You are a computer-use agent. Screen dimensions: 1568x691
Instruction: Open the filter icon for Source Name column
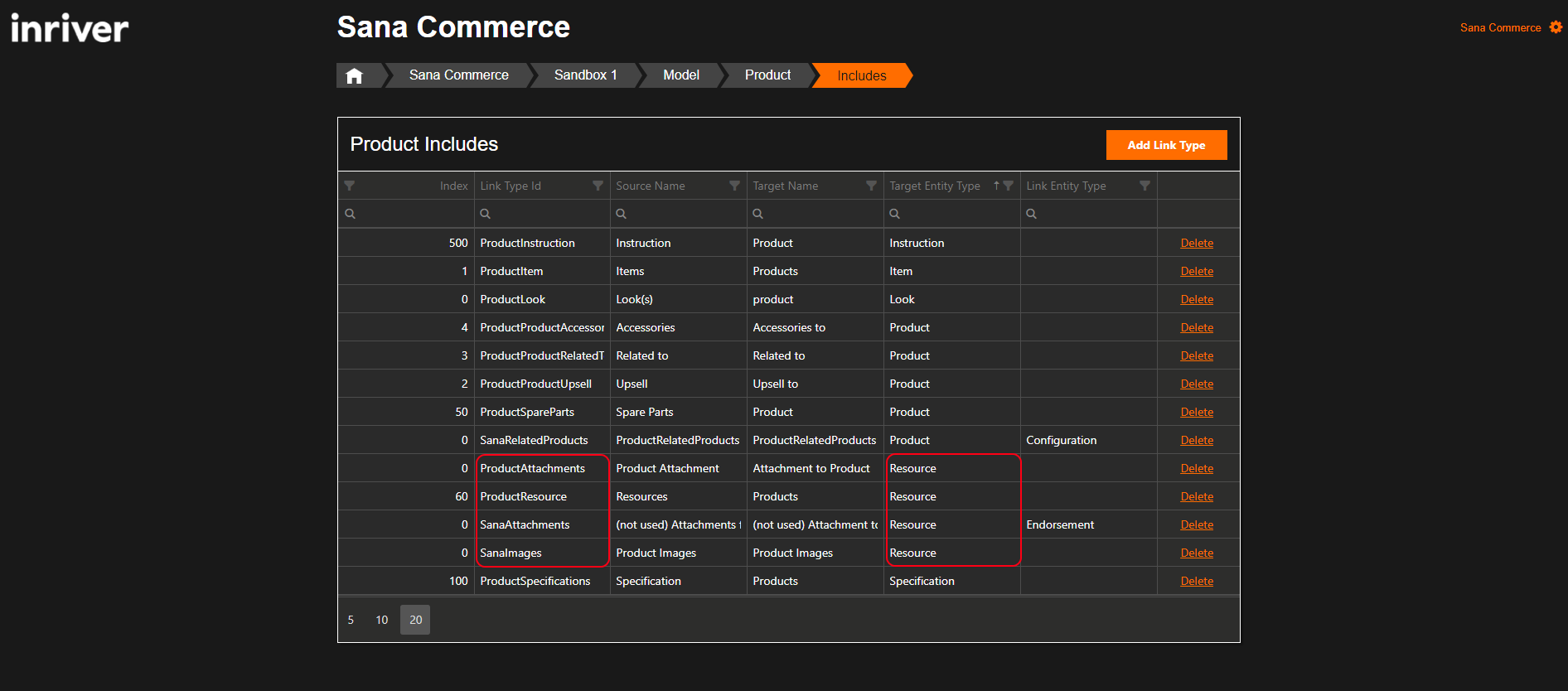[x=734, y=186]
